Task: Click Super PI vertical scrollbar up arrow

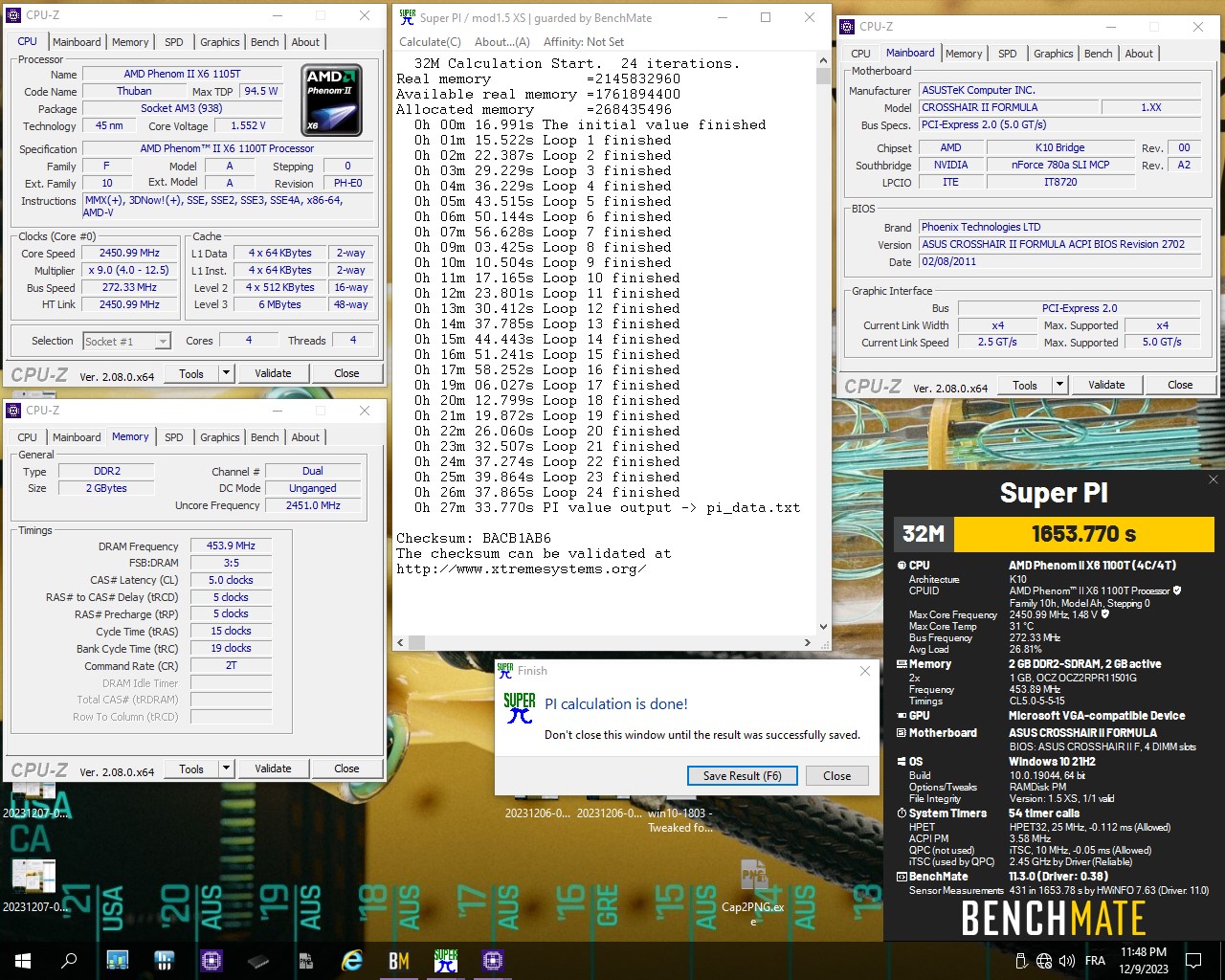Action: coord(823,61)
